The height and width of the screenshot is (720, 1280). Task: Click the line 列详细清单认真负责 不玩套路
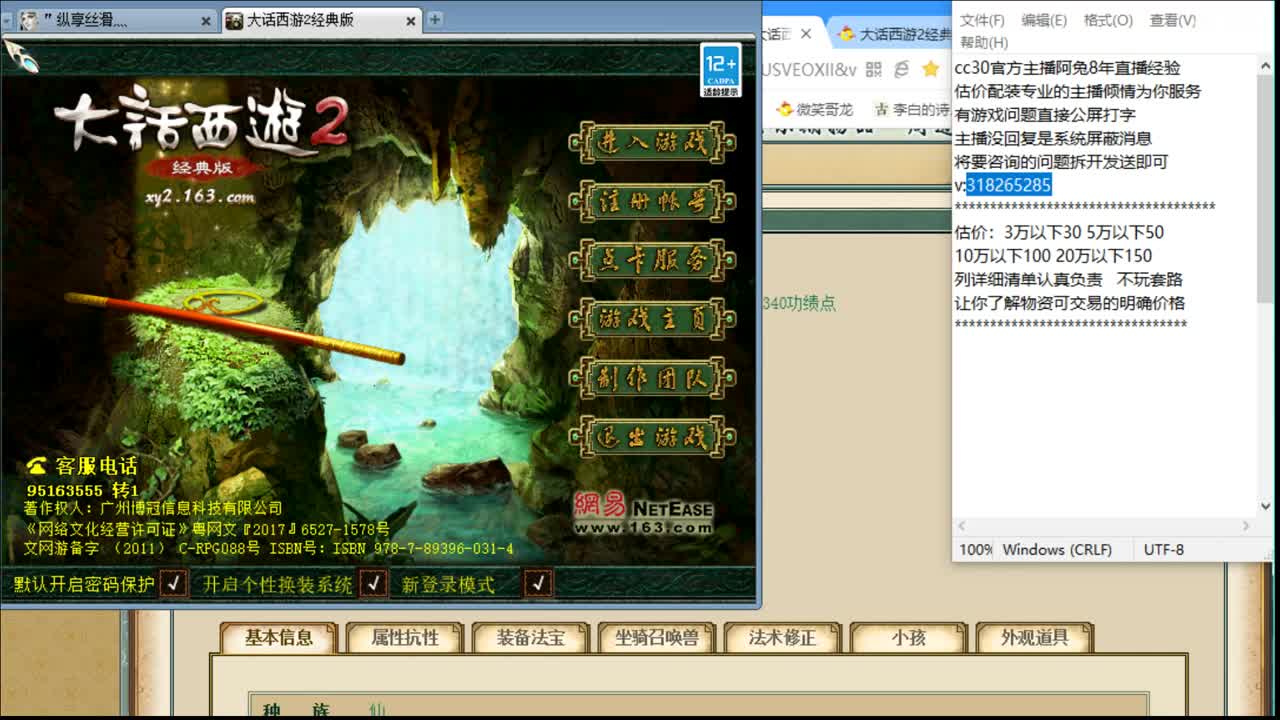click(1069, 279)
